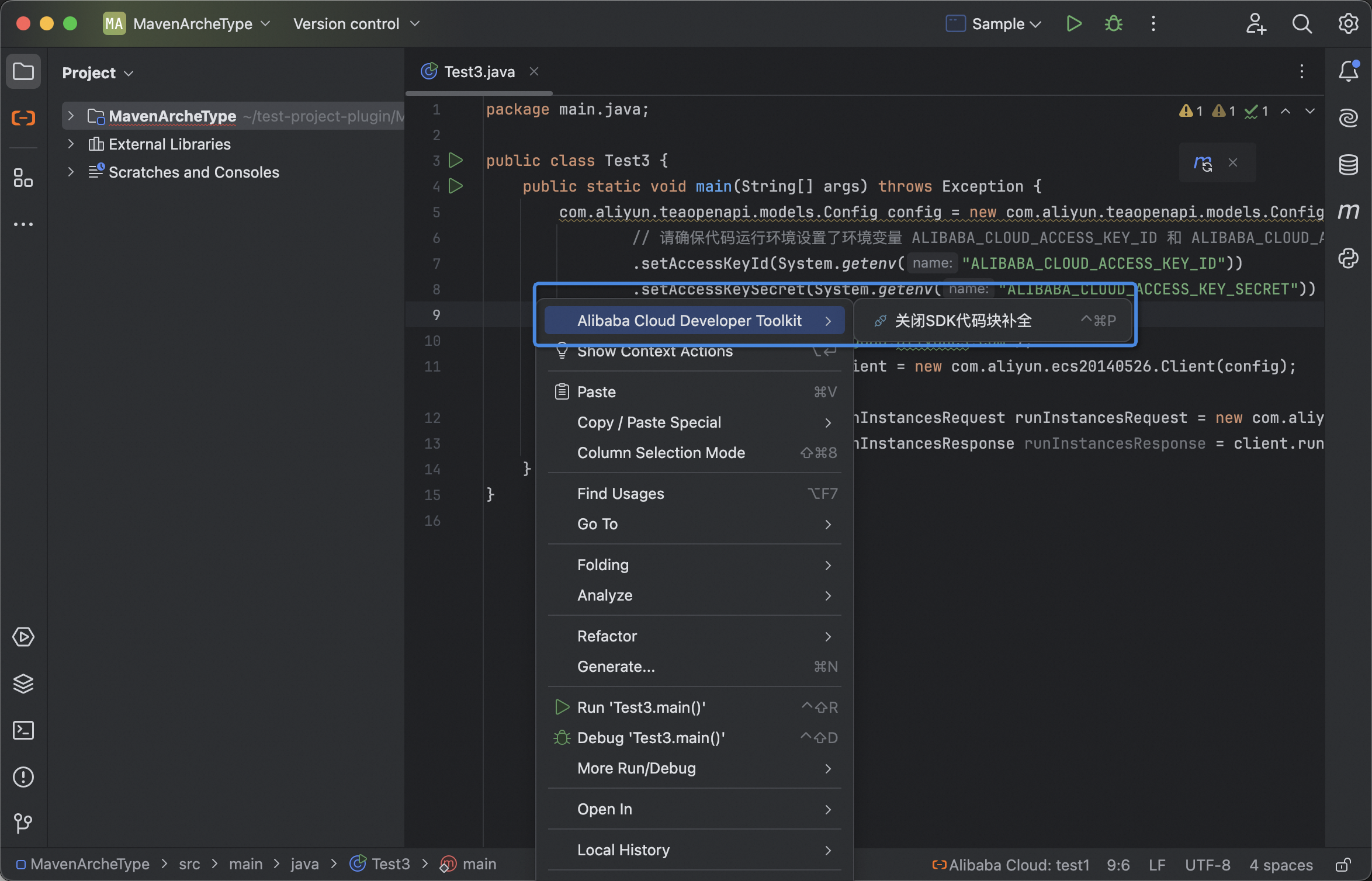The height and width of the screenshot is (881, 1372).
Task: Open the Terminal tool window
Action: (x=23, y=730)
